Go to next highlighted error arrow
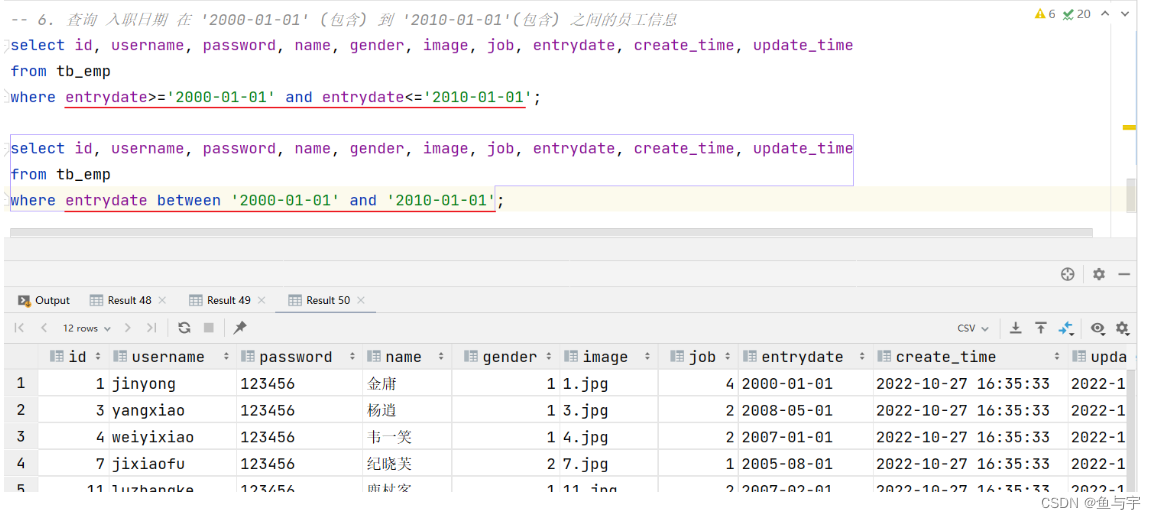 click(1125, 14)
